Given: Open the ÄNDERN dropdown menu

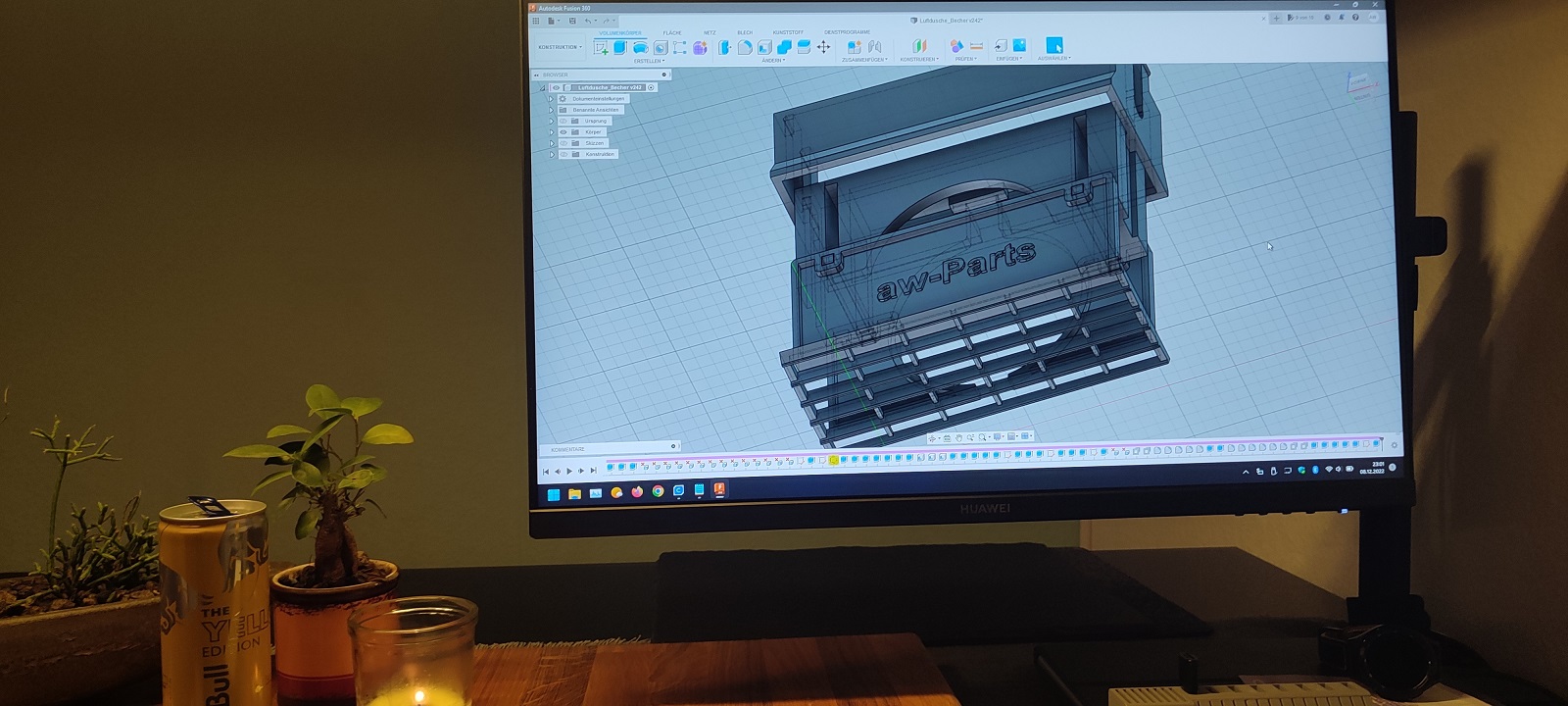Looking at the screenshot, I should coord(773,60).
